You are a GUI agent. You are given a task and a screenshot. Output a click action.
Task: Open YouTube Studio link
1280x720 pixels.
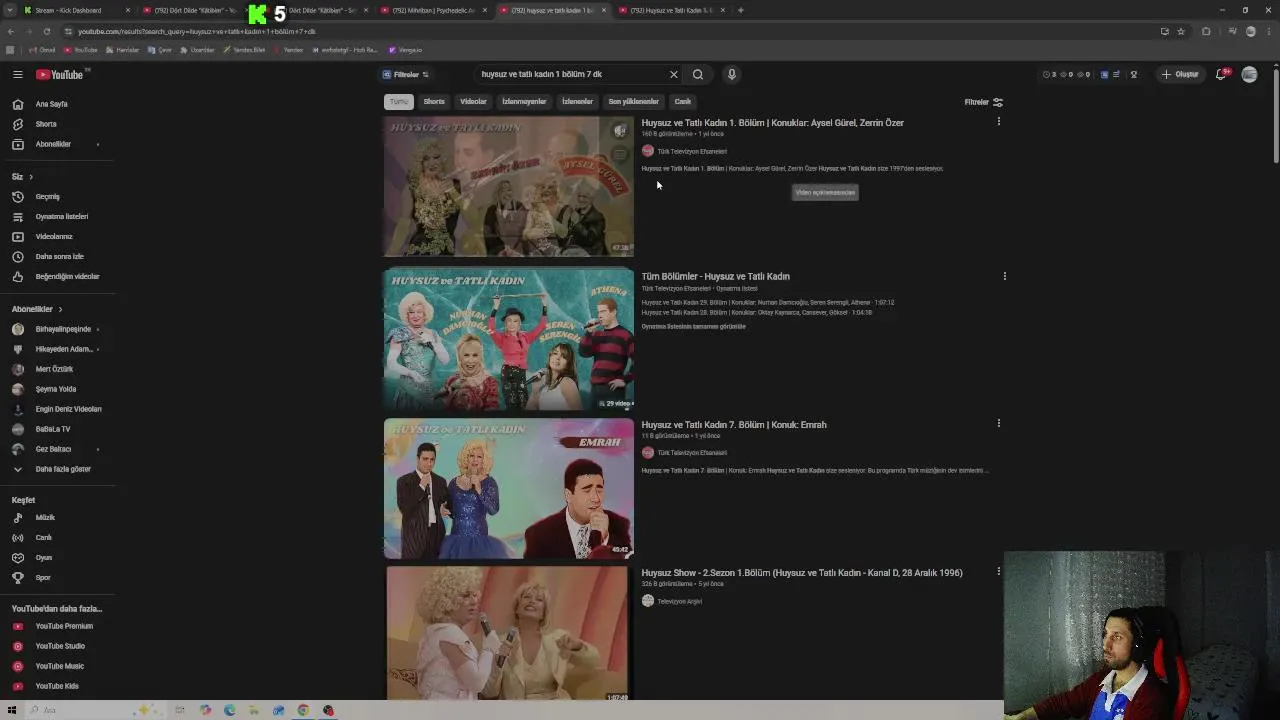pos(58,646)
